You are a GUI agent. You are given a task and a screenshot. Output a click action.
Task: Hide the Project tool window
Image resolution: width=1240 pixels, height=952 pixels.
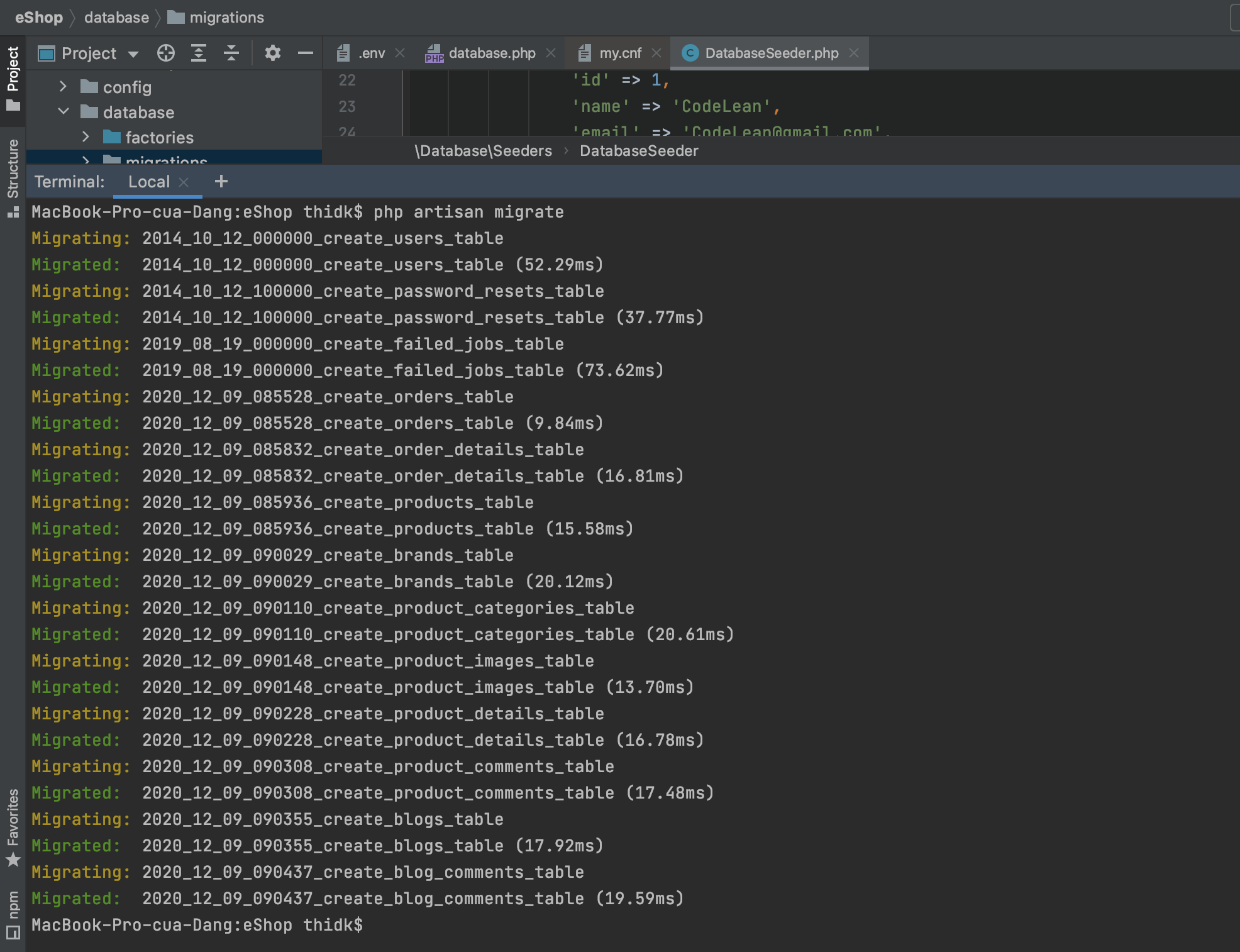coord(306,53)
